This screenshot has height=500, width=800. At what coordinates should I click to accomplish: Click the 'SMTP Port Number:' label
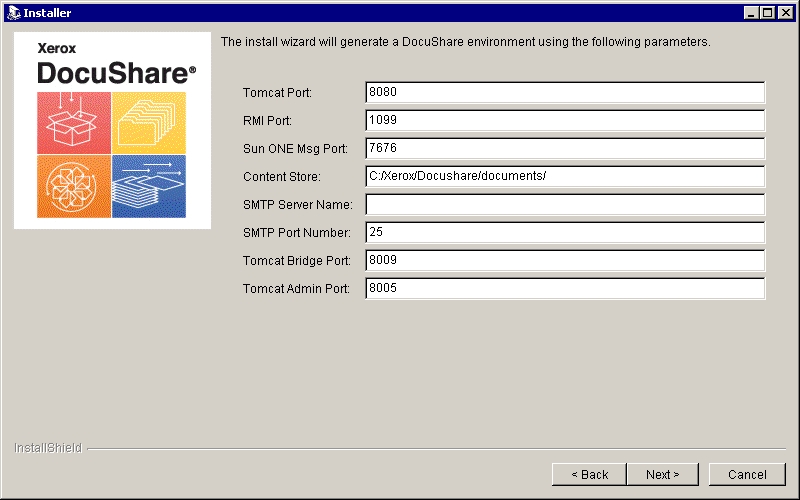click(297, 233)
